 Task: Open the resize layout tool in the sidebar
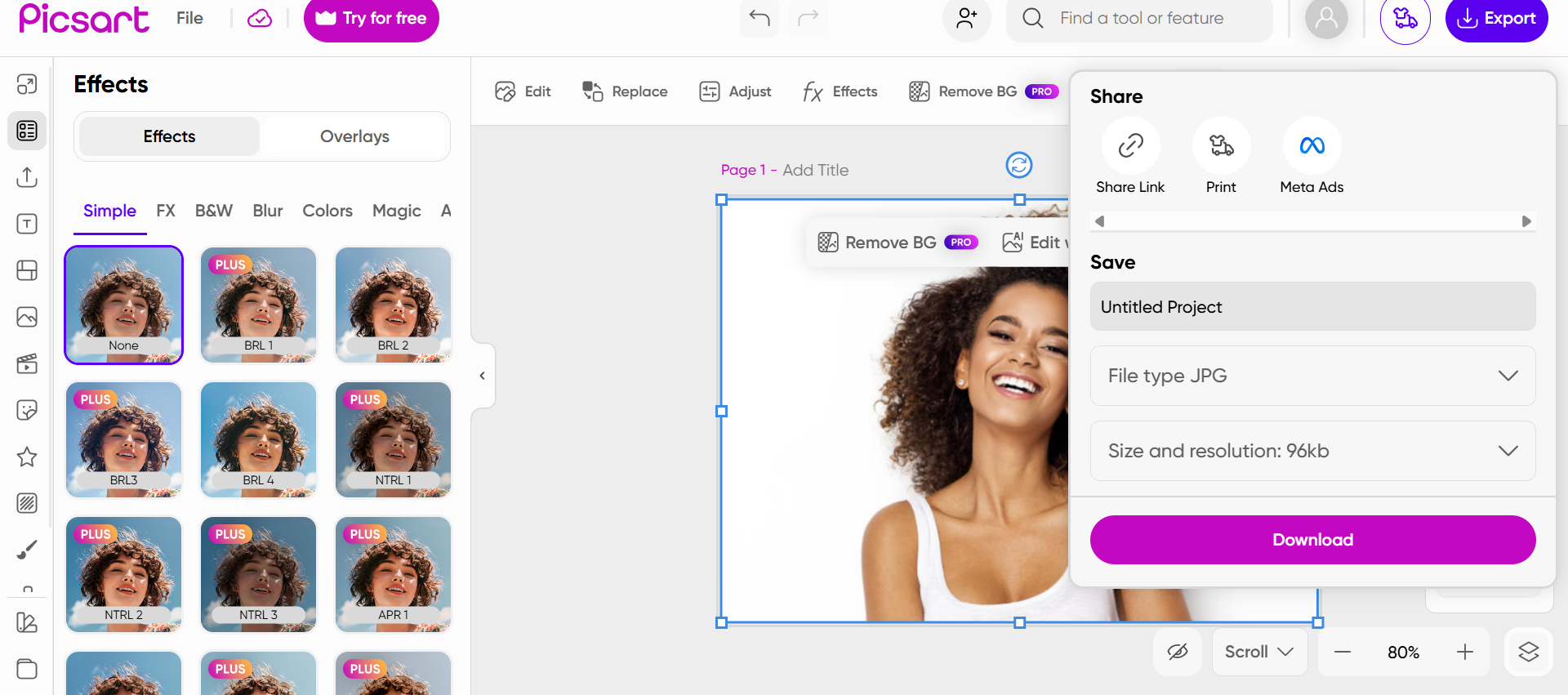click(x=27, y=84)
